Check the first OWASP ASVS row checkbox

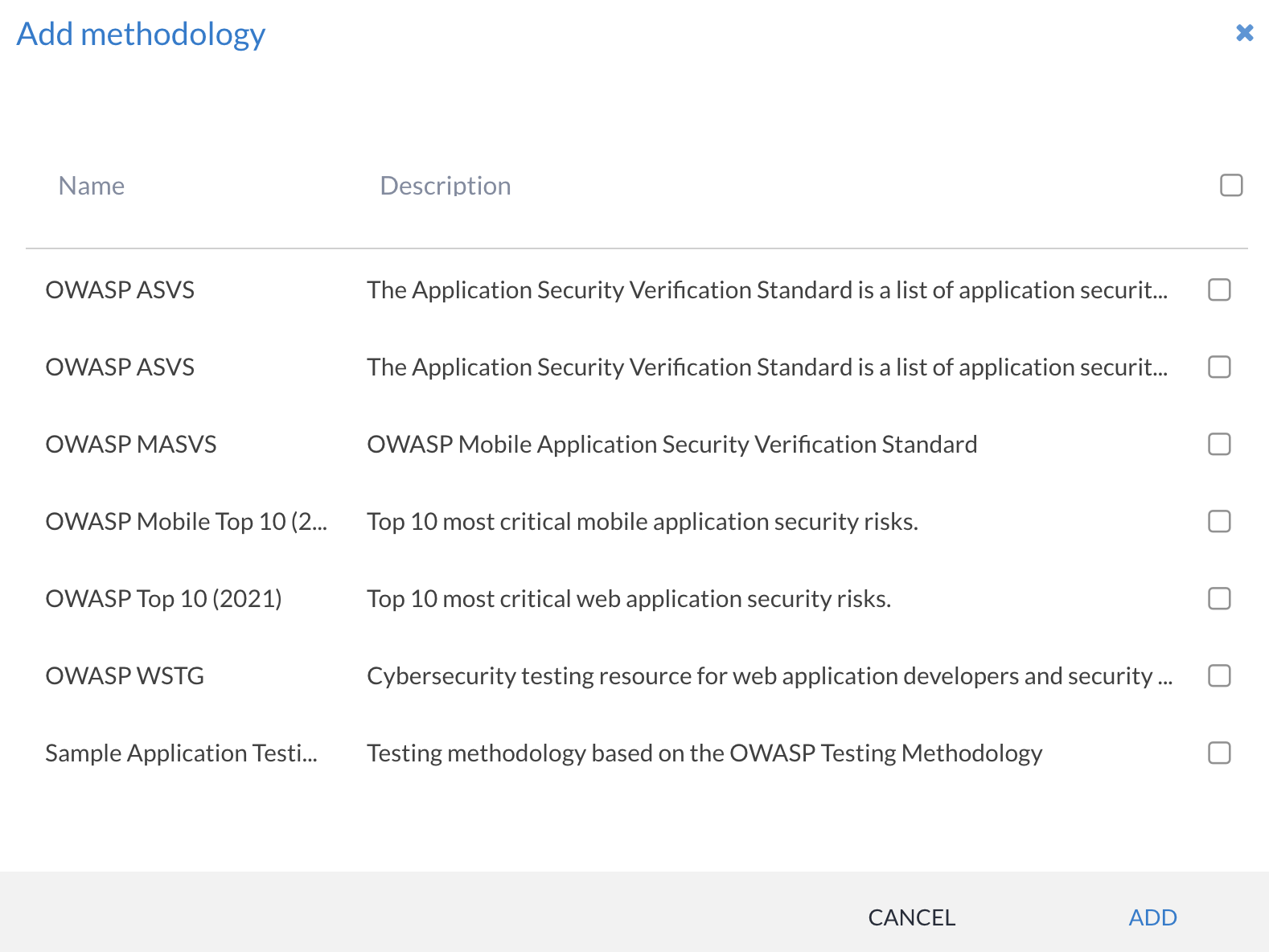pos(1219,290)
